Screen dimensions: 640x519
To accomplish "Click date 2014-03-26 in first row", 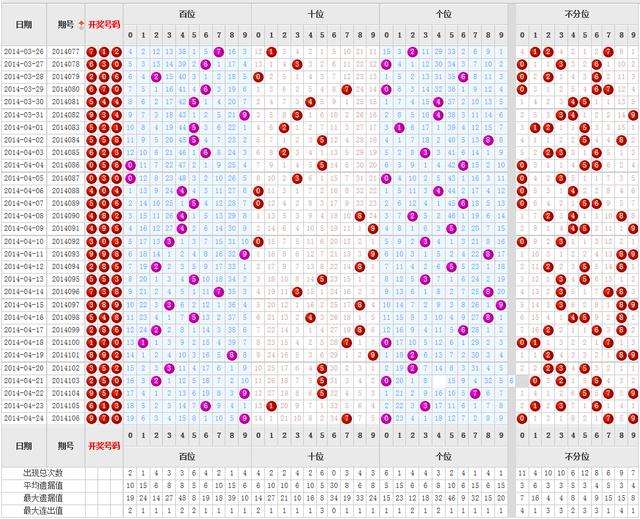I will [24, 52].
